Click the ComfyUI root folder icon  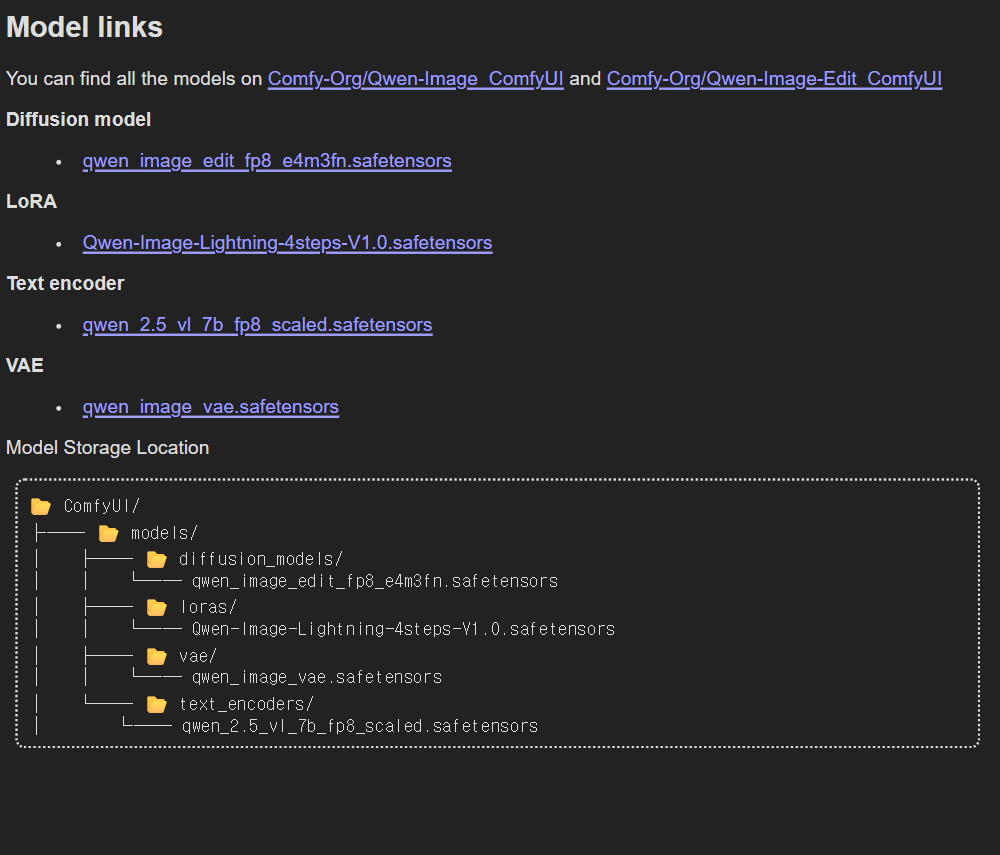(41, 507)
